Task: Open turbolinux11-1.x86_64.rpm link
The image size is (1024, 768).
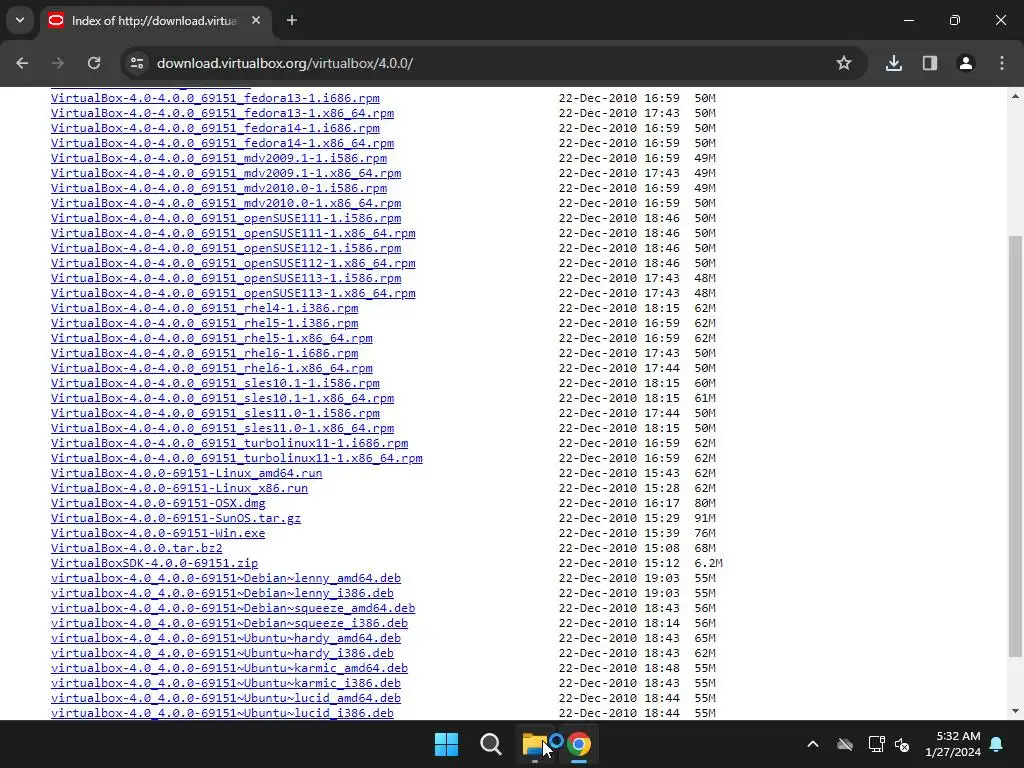Action: 236,458
